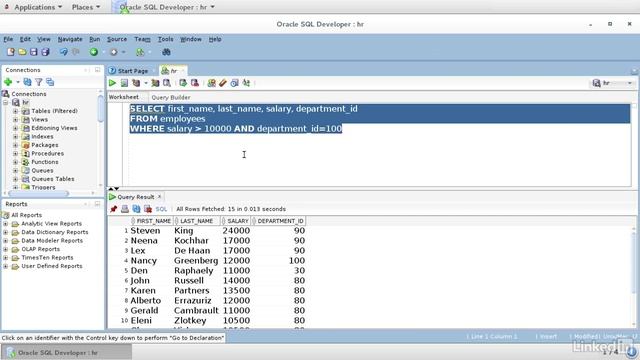Expand the OLAP Reports folder
This screenshot has width=640, height=360.
[5, 249]
